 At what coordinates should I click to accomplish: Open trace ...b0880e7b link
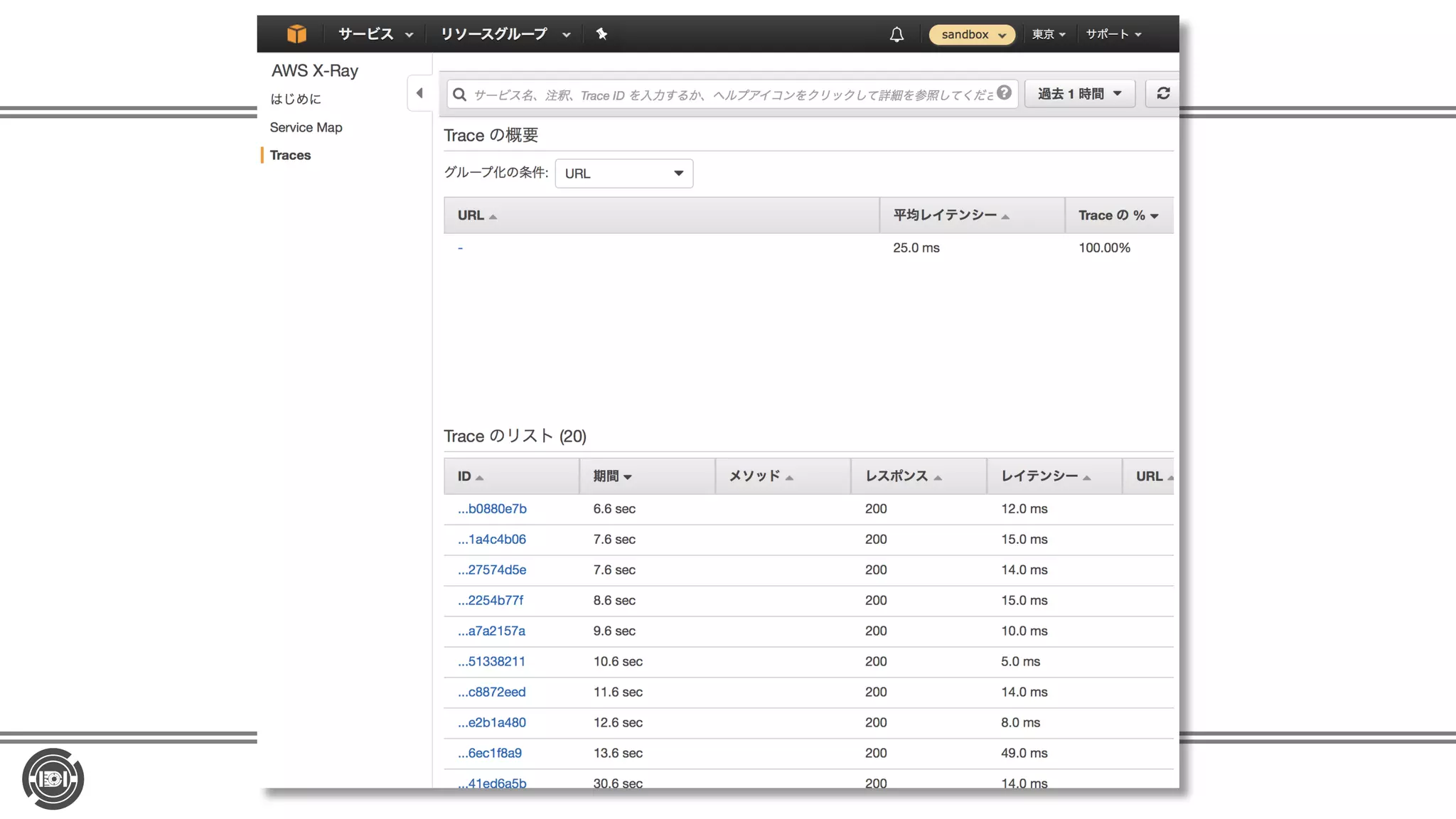point(492,508)
